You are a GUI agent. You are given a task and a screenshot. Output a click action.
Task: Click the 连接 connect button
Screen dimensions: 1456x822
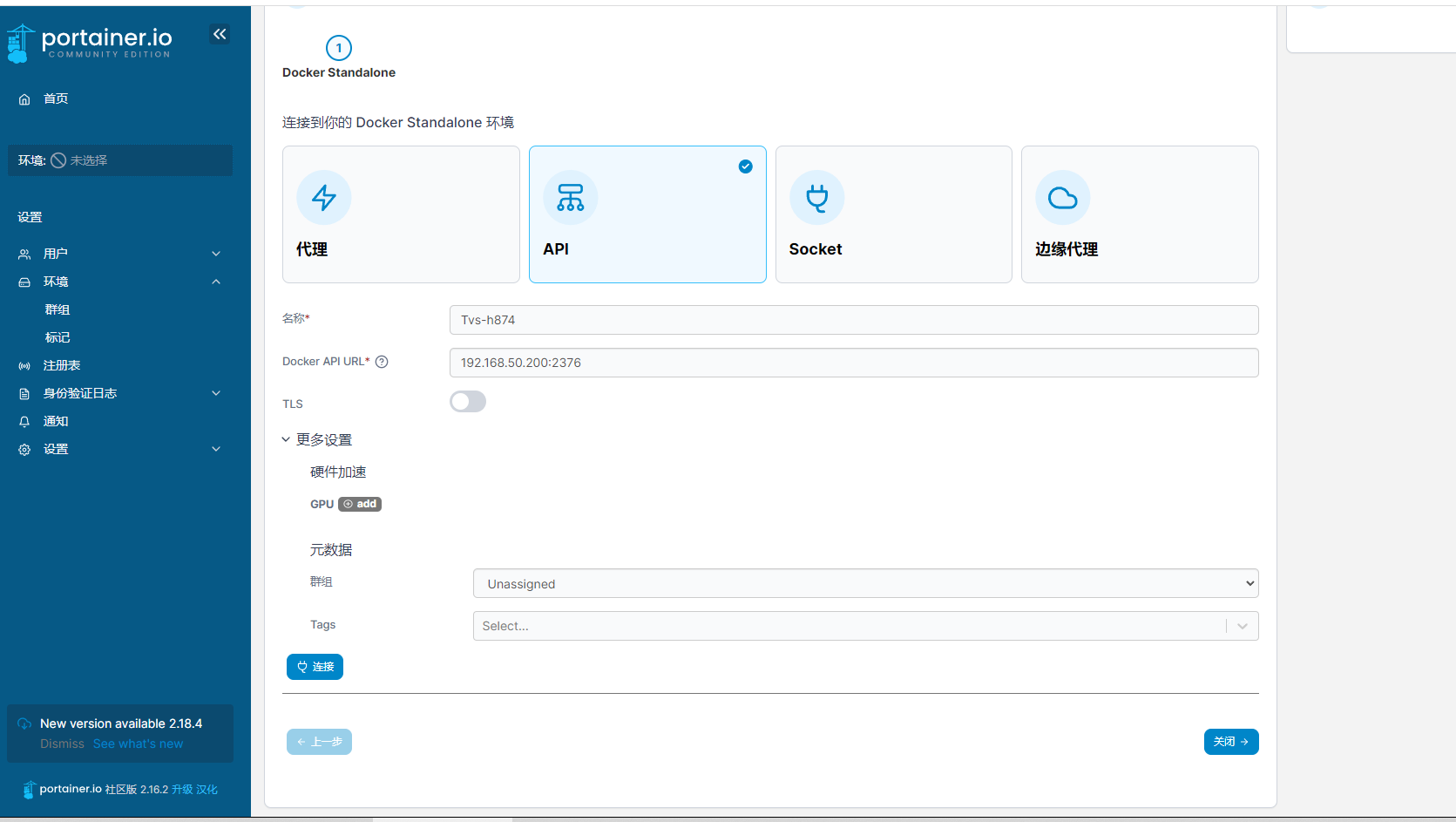click(x=315, y=667)
